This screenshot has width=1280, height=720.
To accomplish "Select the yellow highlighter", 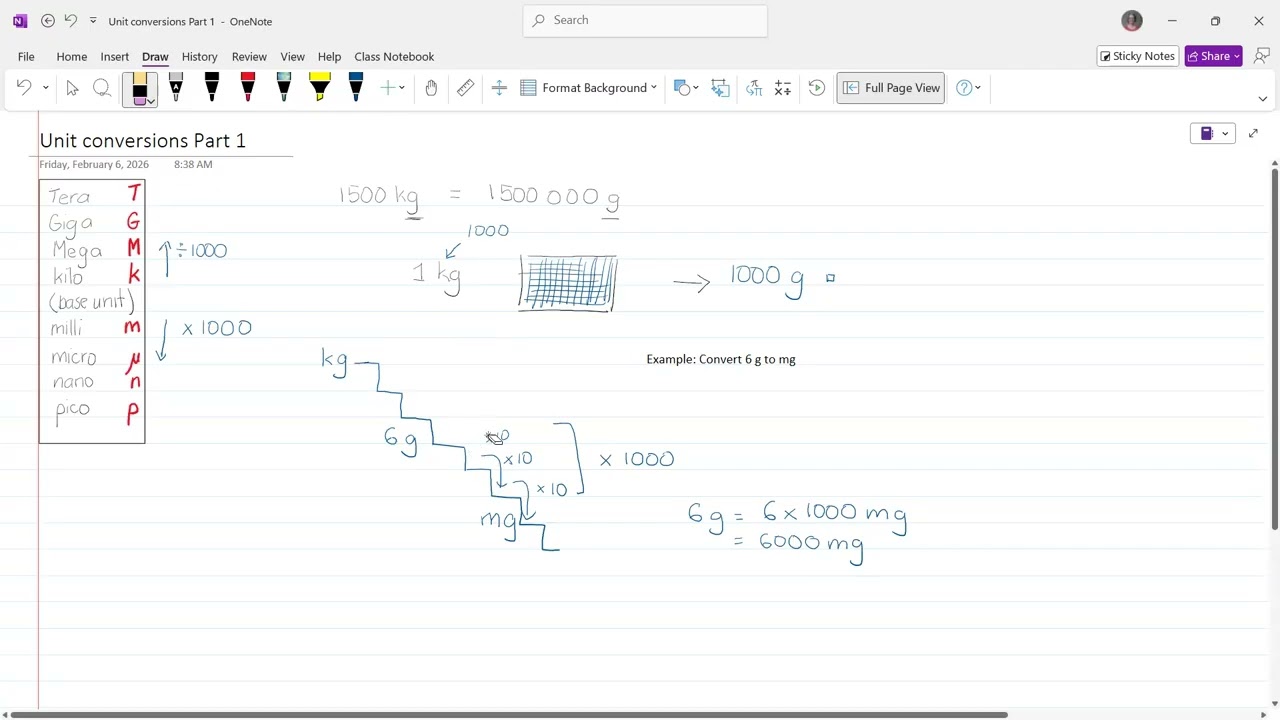I will tap(320, 88).
